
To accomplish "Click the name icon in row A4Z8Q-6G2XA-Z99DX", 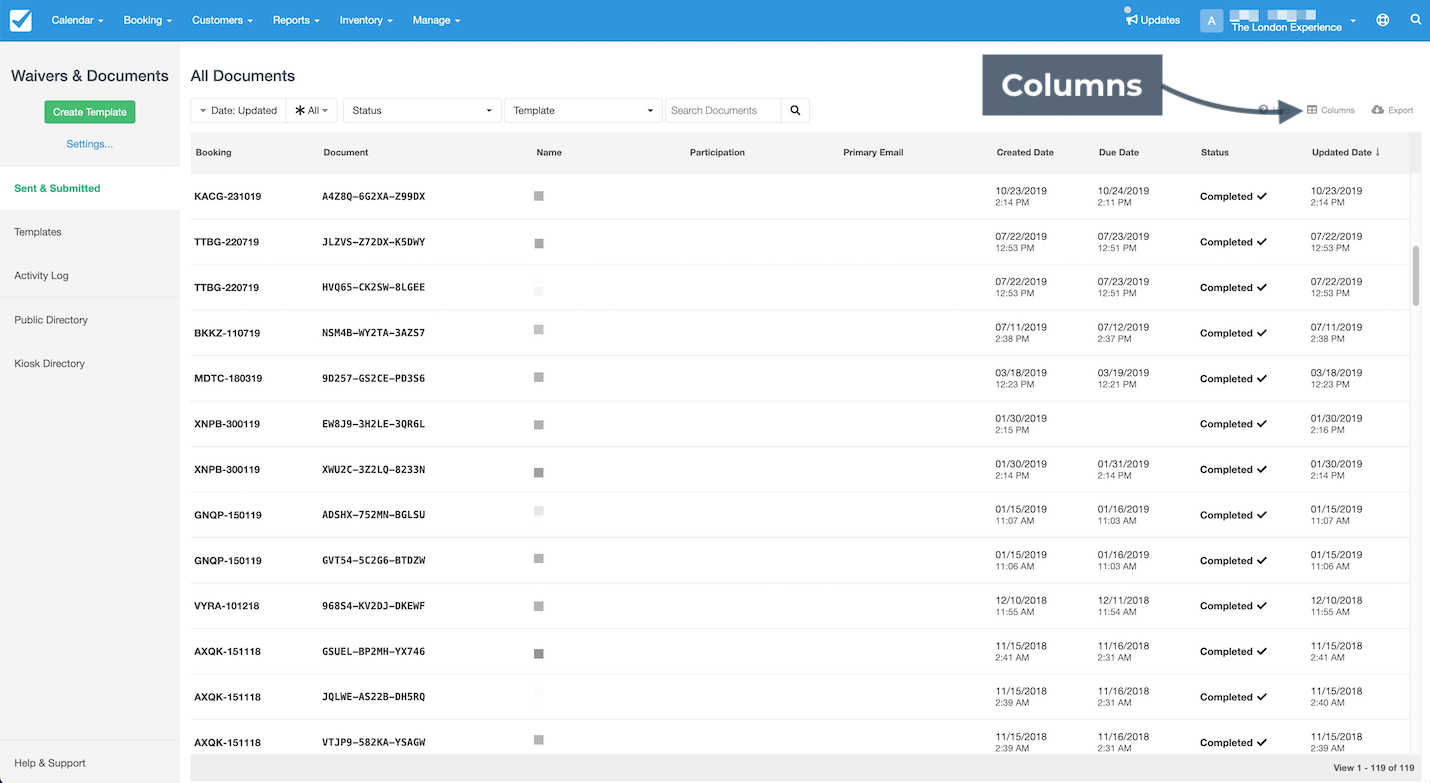I will [x=539, y=196].
